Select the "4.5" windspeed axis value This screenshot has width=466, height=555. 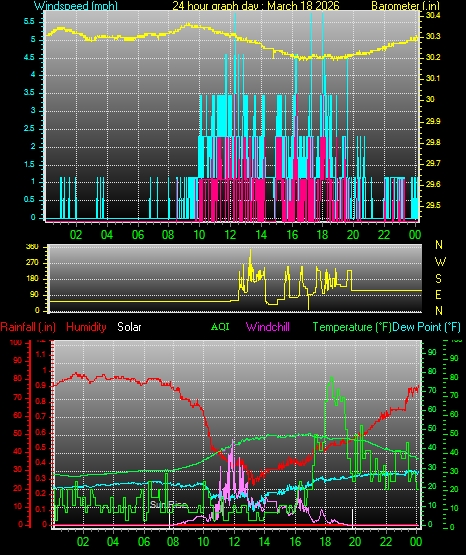click(29, 57)
